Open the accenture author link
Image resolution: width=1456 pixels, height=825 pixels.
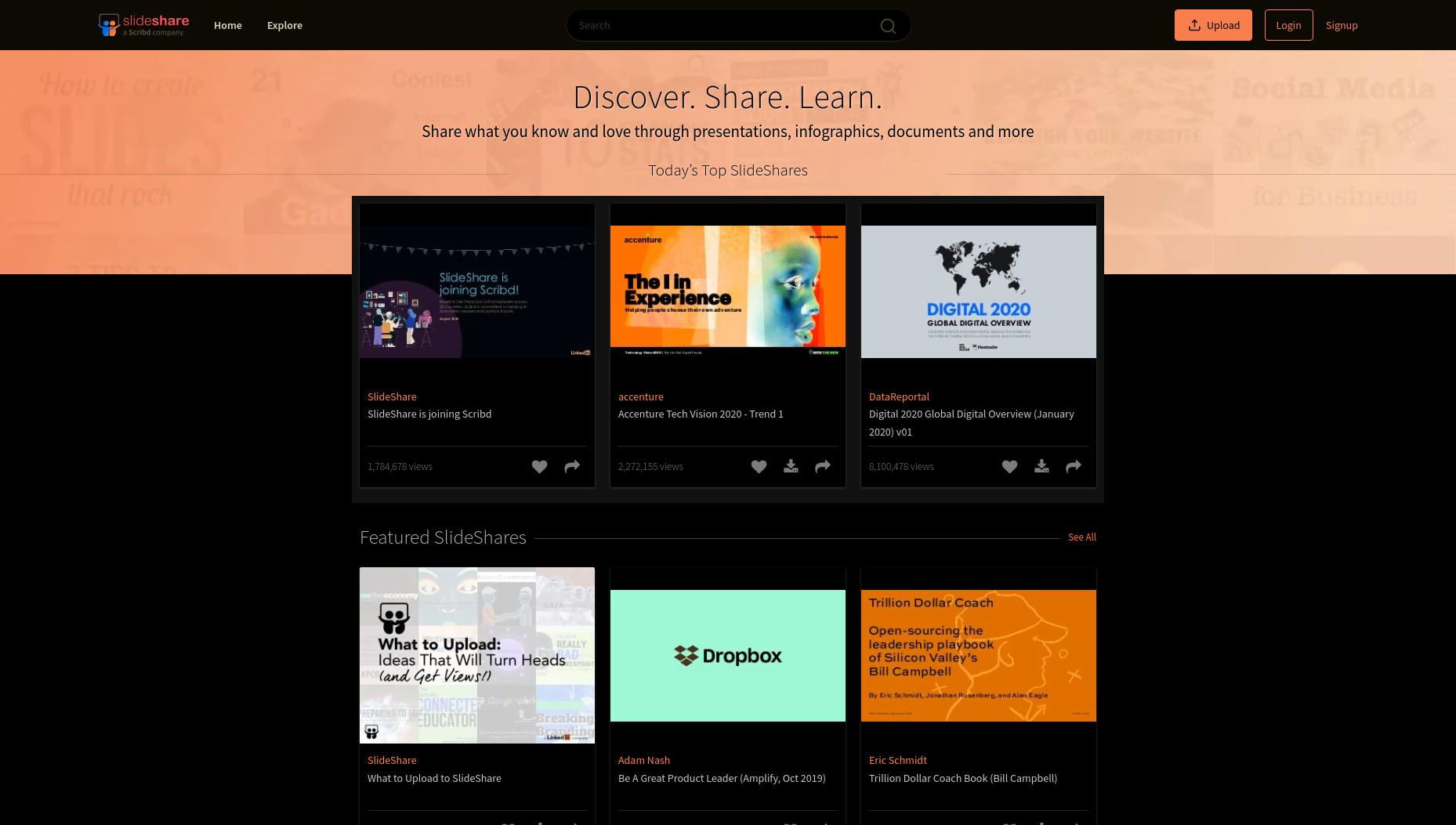pyautogui.click(x=640, y=396)
